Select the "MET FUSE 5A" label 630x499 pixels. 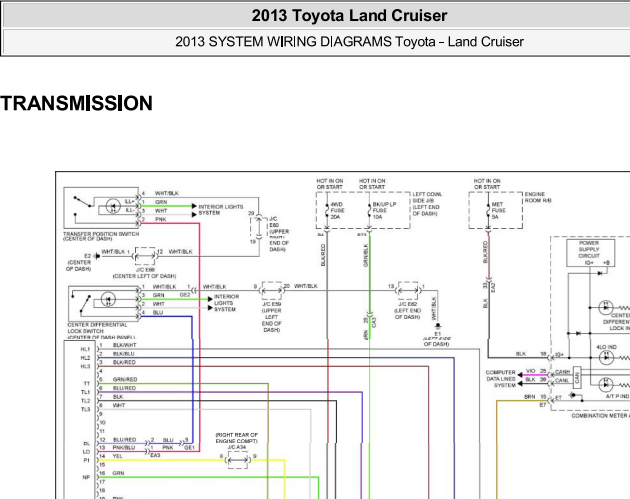pos(498,211)
